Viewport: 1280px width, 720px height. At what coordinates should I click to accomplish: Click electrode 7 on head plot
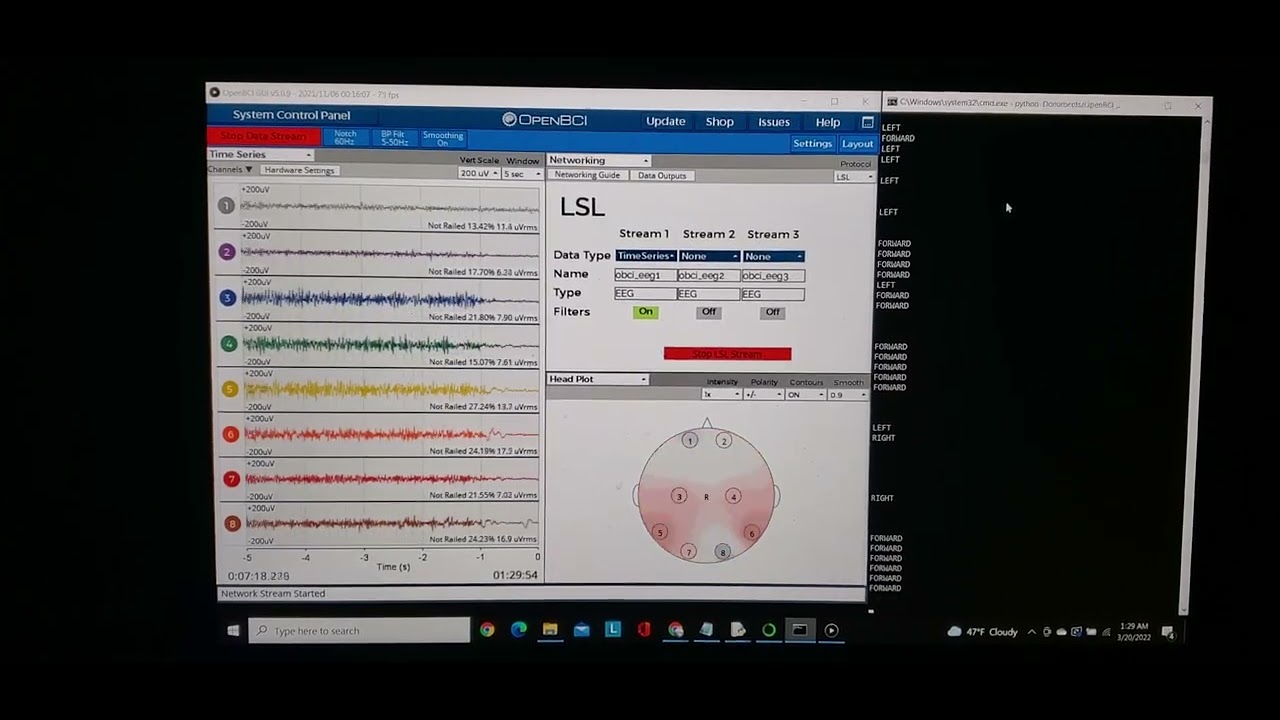(x=688, y=551)
